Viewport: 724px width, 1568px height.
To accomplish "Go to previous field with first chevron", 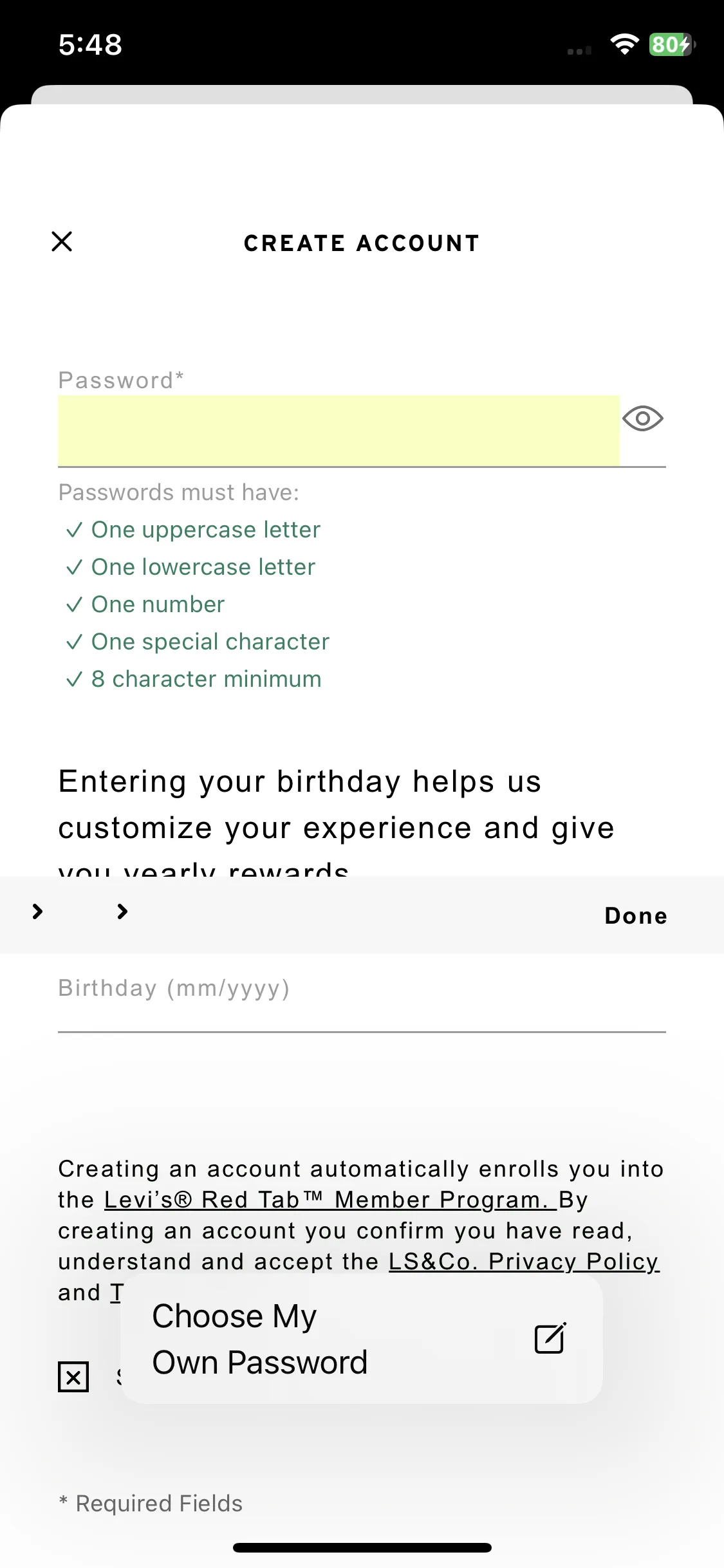I will pyautogui.click(x=37, y=911).
